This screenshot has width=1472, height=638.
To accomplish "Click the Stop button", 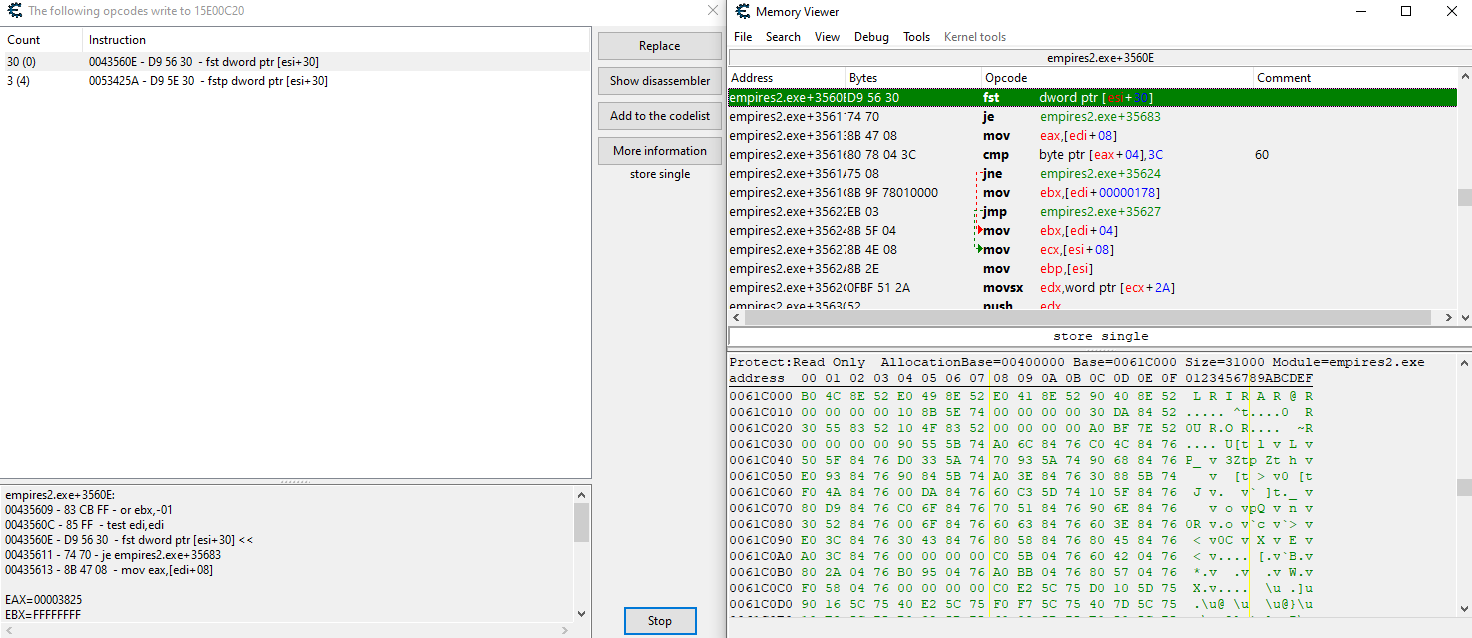I will coord(659,621).
